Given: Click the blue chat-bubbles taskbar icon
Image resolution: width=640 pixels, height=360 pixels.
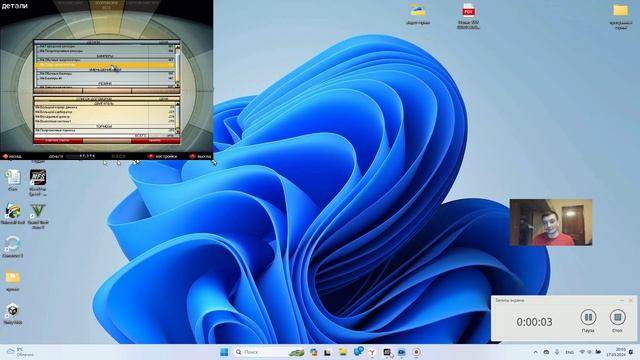Looking at the screenshot, I should coord(358,351).
